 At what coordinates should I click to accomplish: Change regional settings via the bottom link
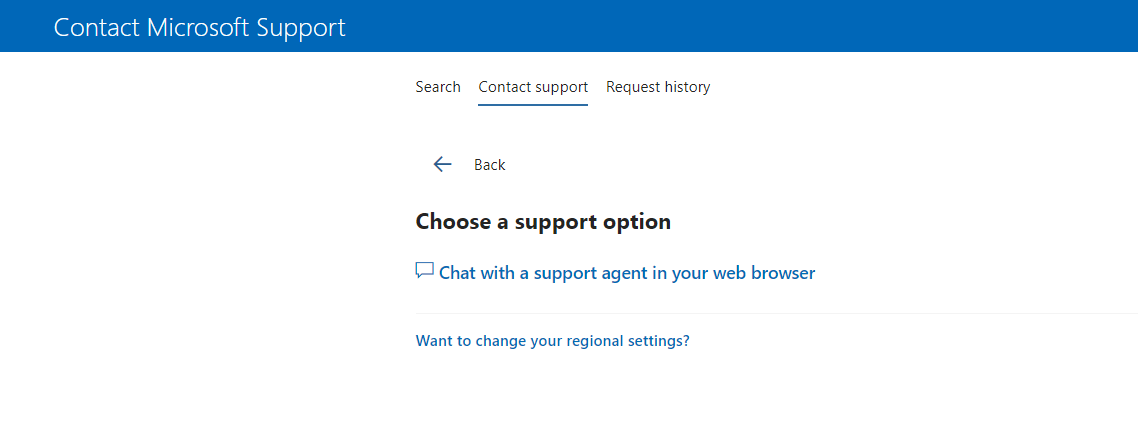[552, 341]
